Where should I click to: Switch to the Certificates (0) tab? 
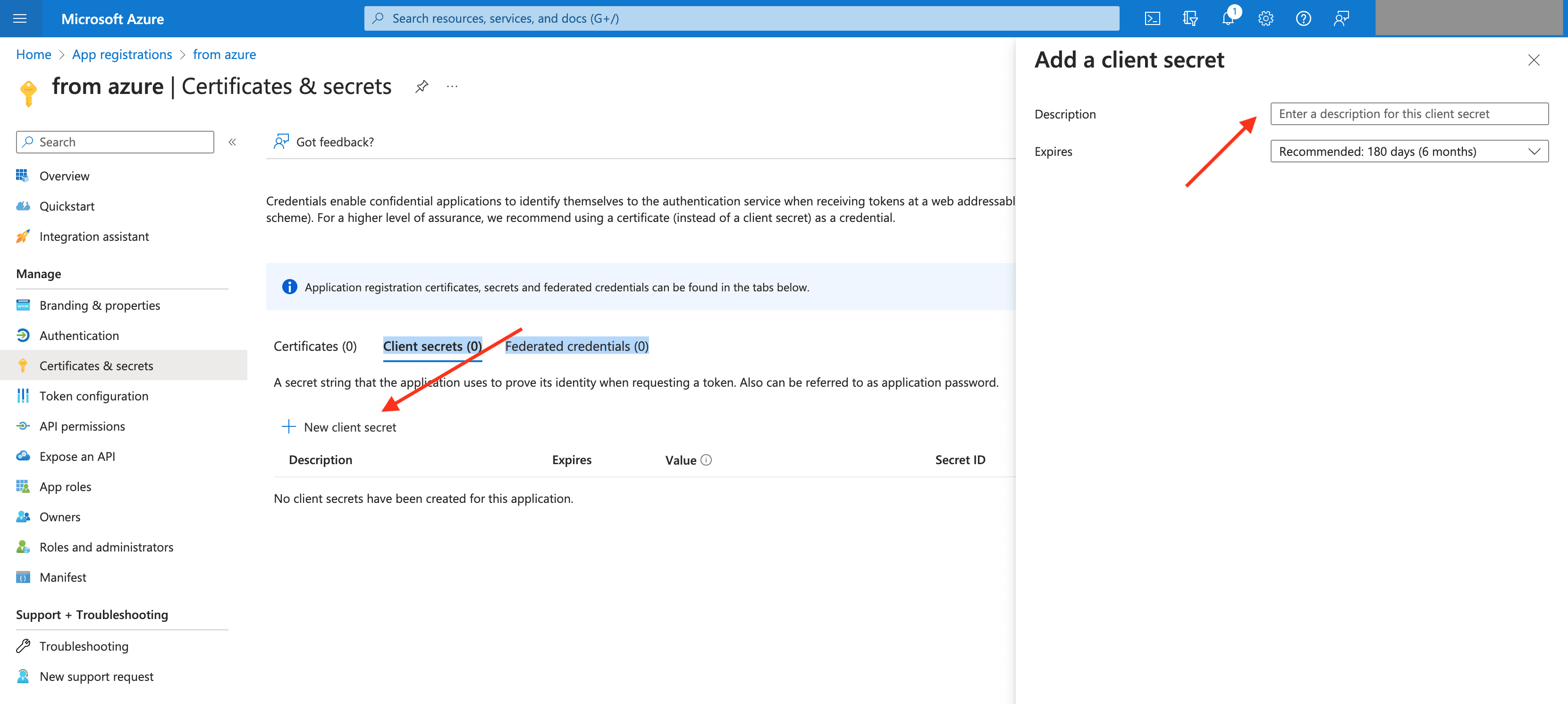point(315,346)
